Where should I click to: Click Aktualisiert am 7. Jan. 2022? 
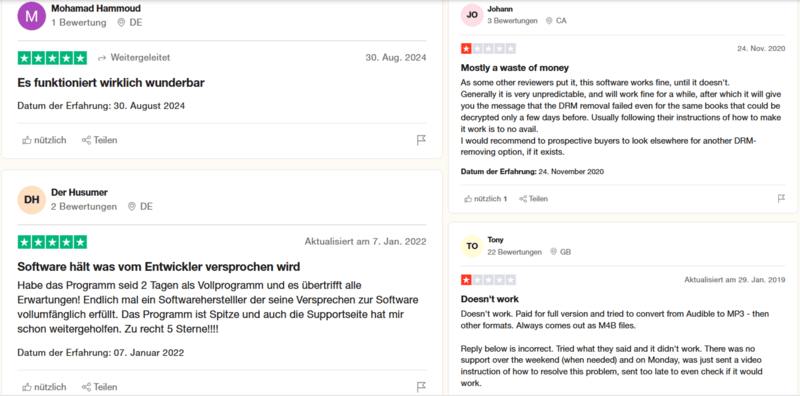[365, 241]
